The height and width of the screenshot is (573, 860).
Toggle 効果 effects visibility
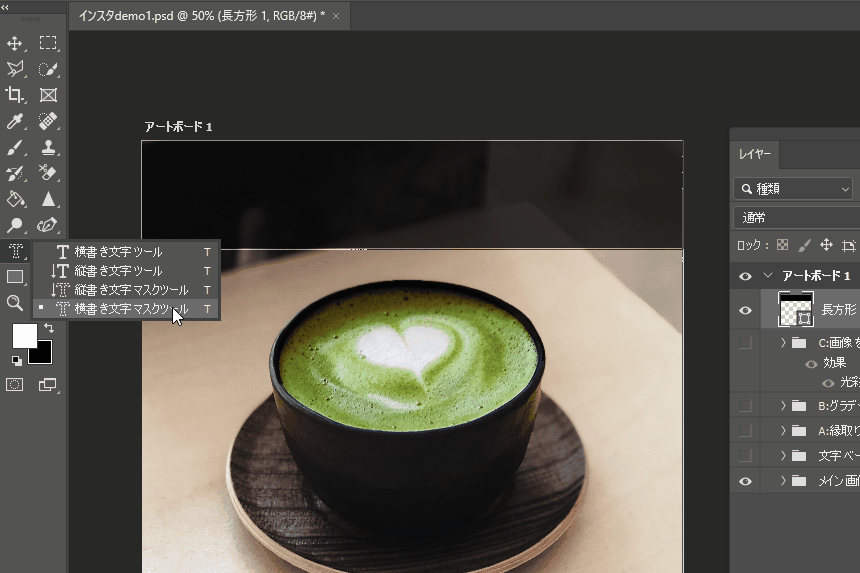point(811,364)
